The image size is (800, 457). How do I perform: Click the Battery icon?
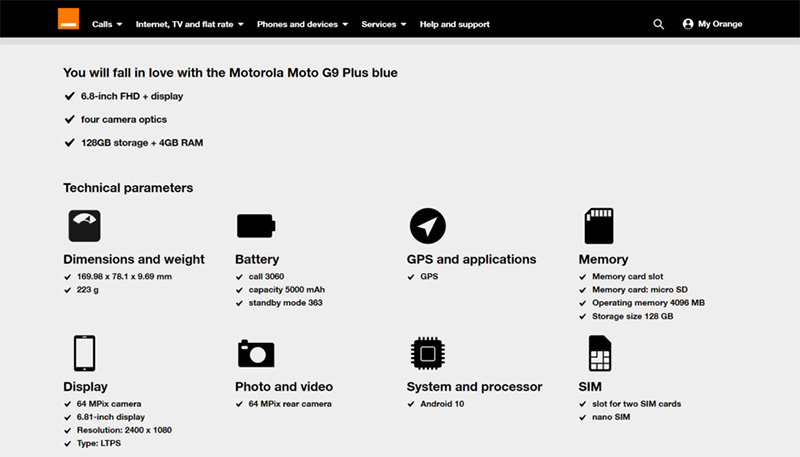tap(255, 225)
